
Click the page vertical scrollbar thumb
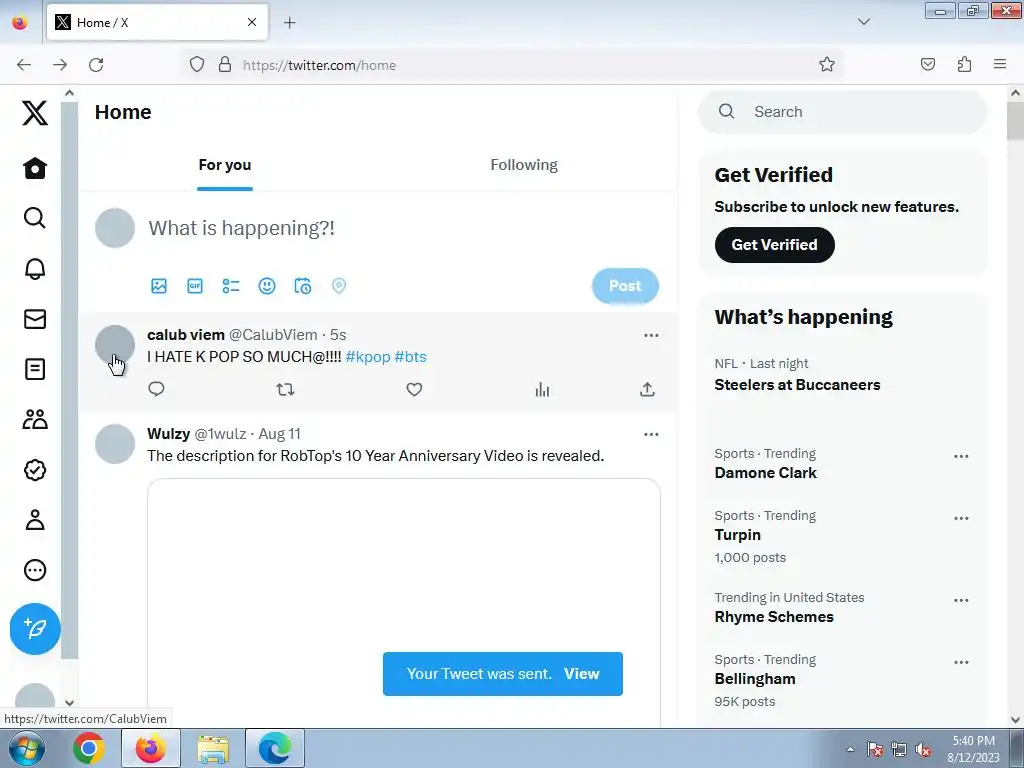click(x=1015, y=121)
